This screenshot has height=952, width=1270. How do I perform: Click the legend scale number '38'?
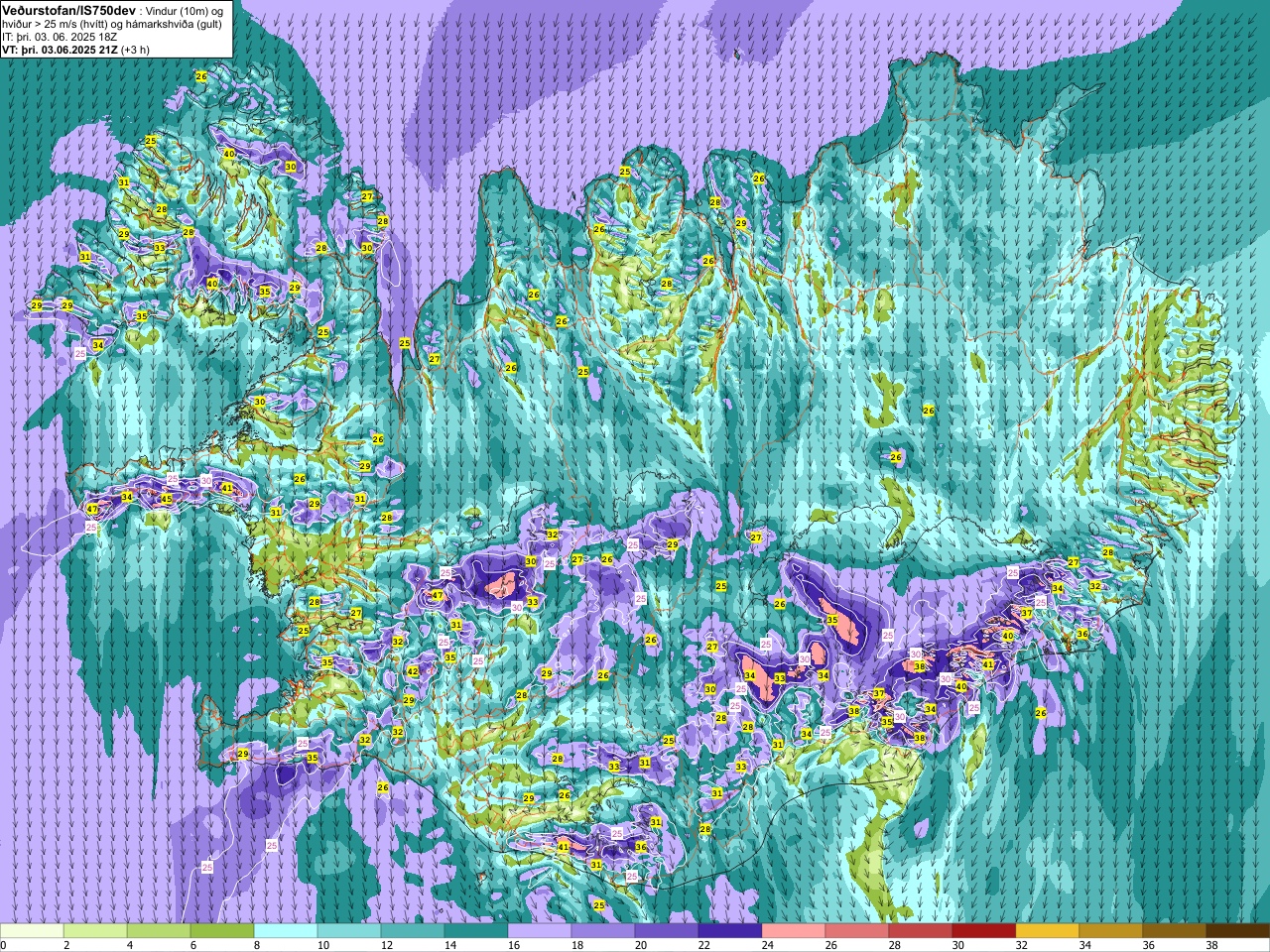point(1211,945)
